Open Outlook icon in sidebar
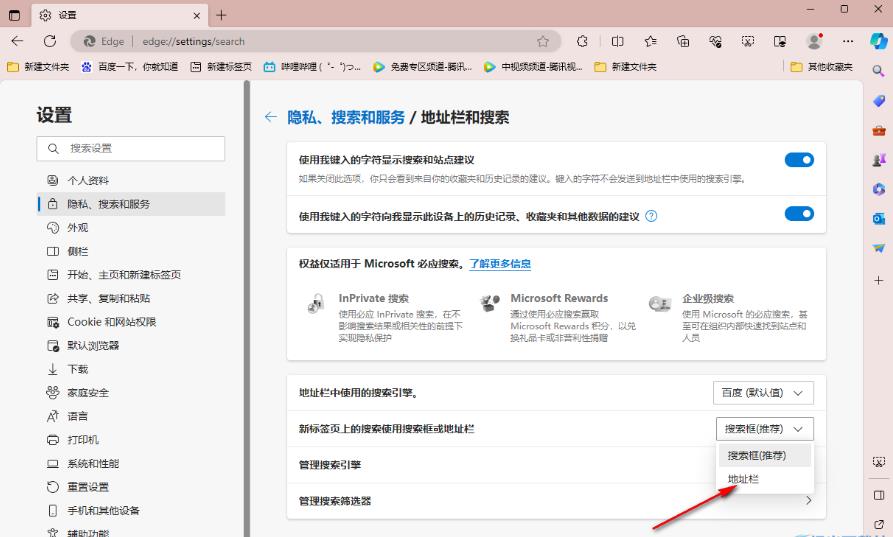Viewport: 893px width, 537px height. [879, 219]
